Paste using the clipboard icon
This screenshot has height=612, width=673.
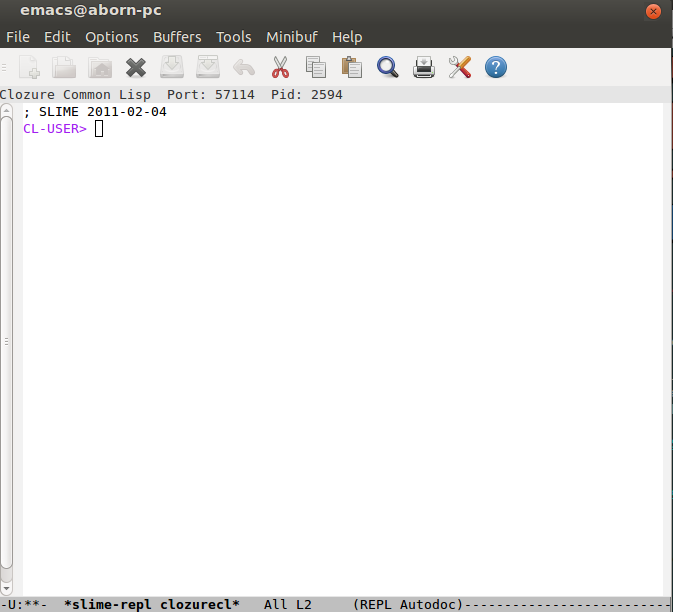click(351, 68)
